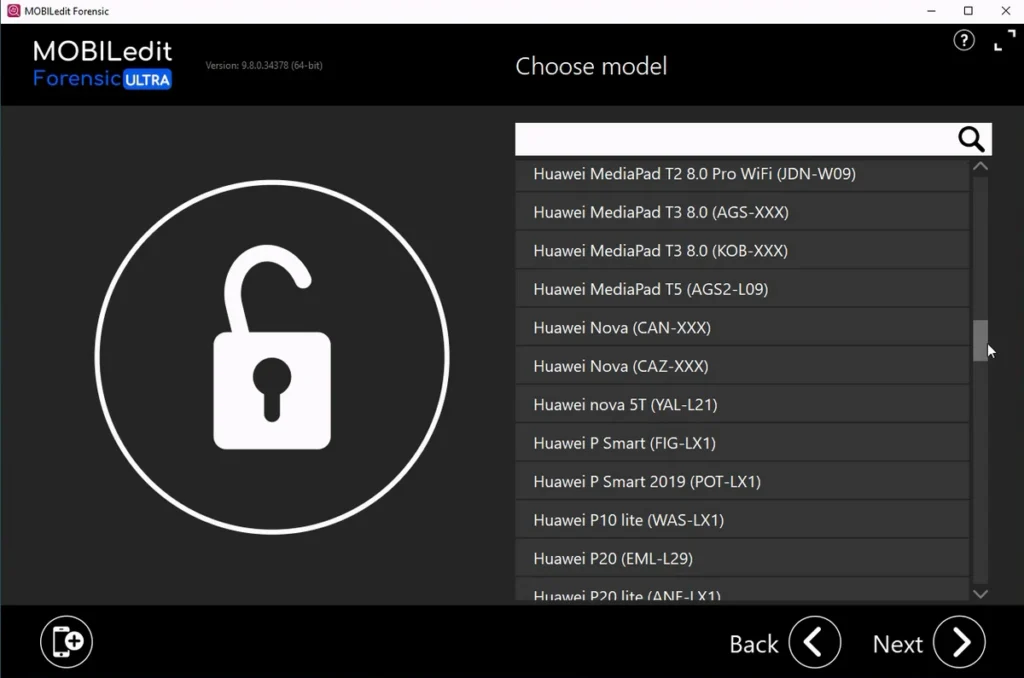Minimize the MOBILedit Forensic window
1024x678 pixels.
point(931,11)
